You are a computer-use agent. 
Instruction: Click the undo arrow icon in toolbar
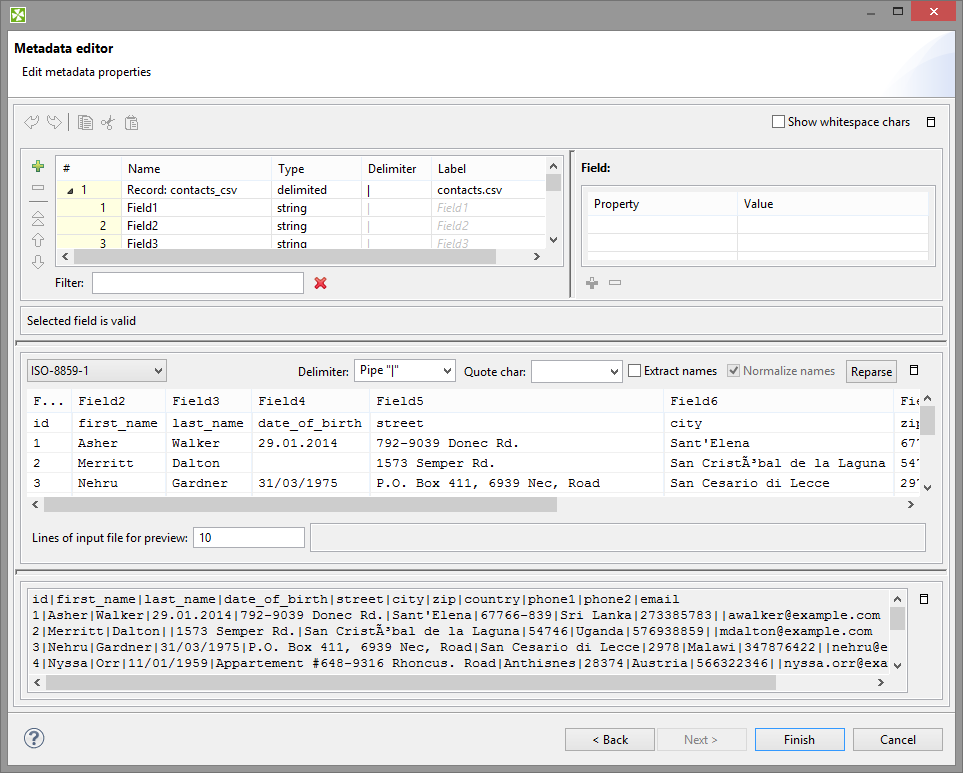tap(32, 122)
